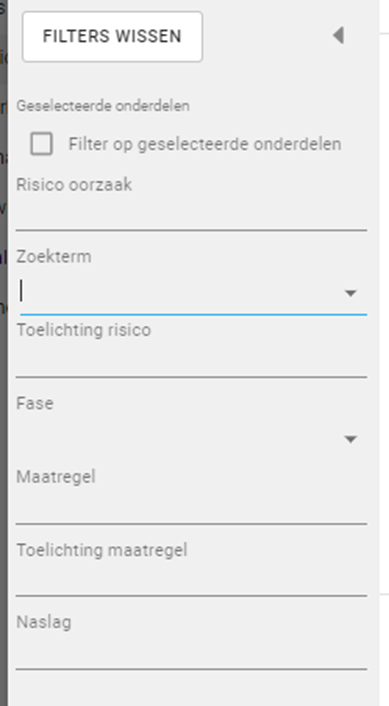Open the Zoekterm dropdown arrow
The image size is (389, 706).
350,294
